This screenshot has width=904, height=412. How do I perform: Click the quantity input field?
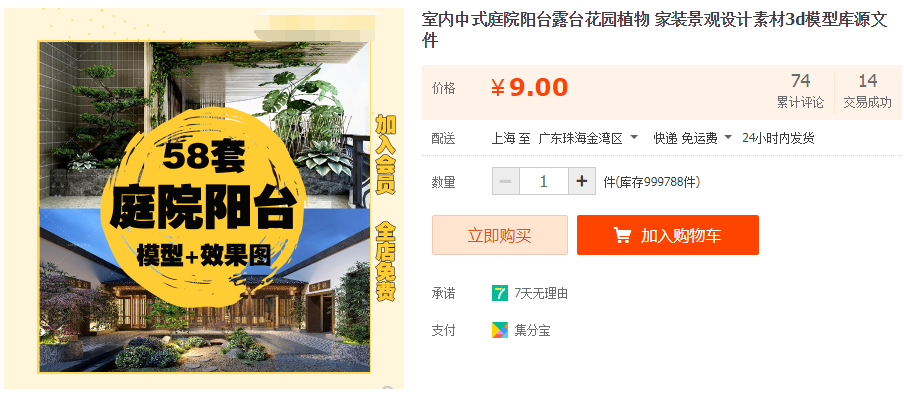(x=544, y=182)
